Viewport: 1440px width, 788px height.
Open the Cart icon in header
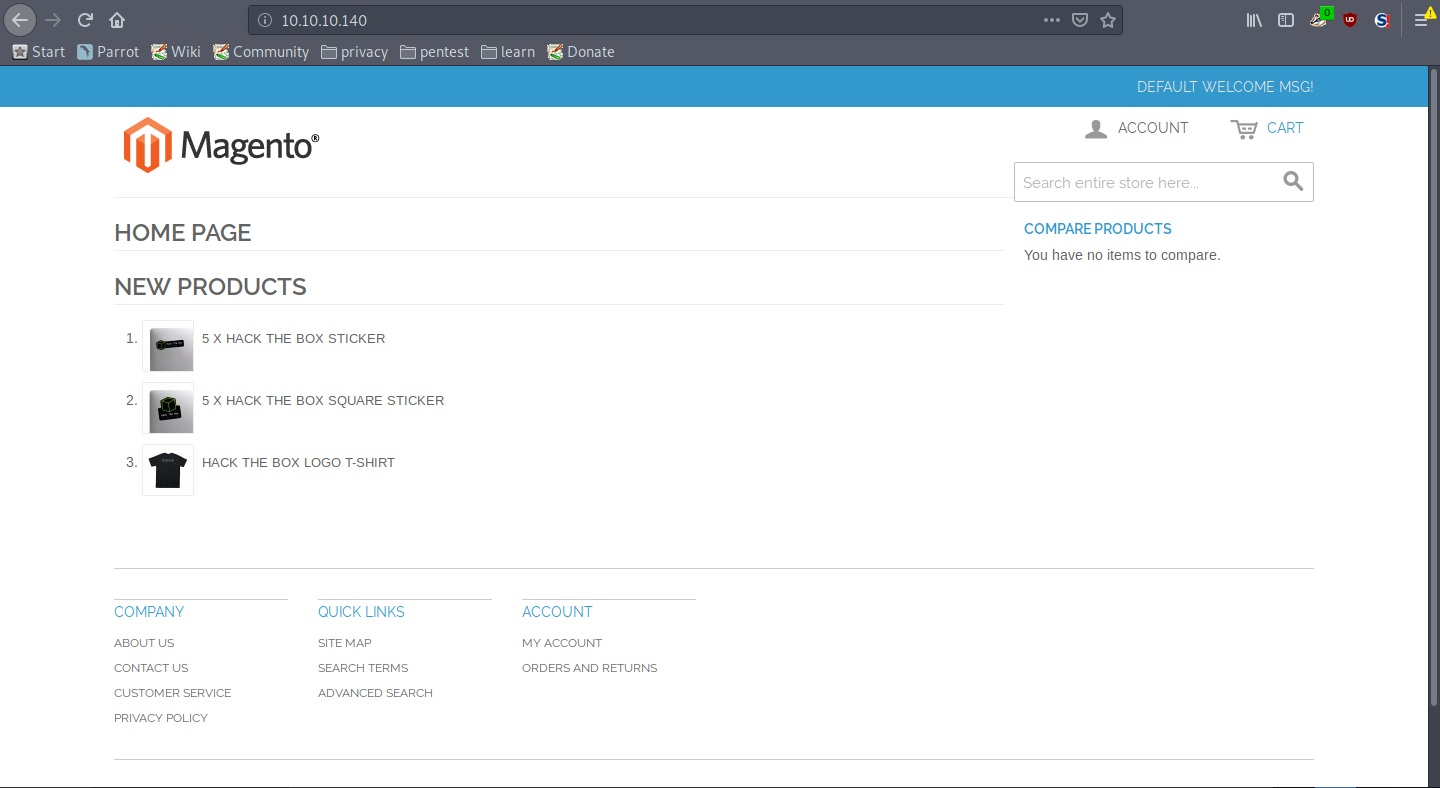[x=1244, y=128]
